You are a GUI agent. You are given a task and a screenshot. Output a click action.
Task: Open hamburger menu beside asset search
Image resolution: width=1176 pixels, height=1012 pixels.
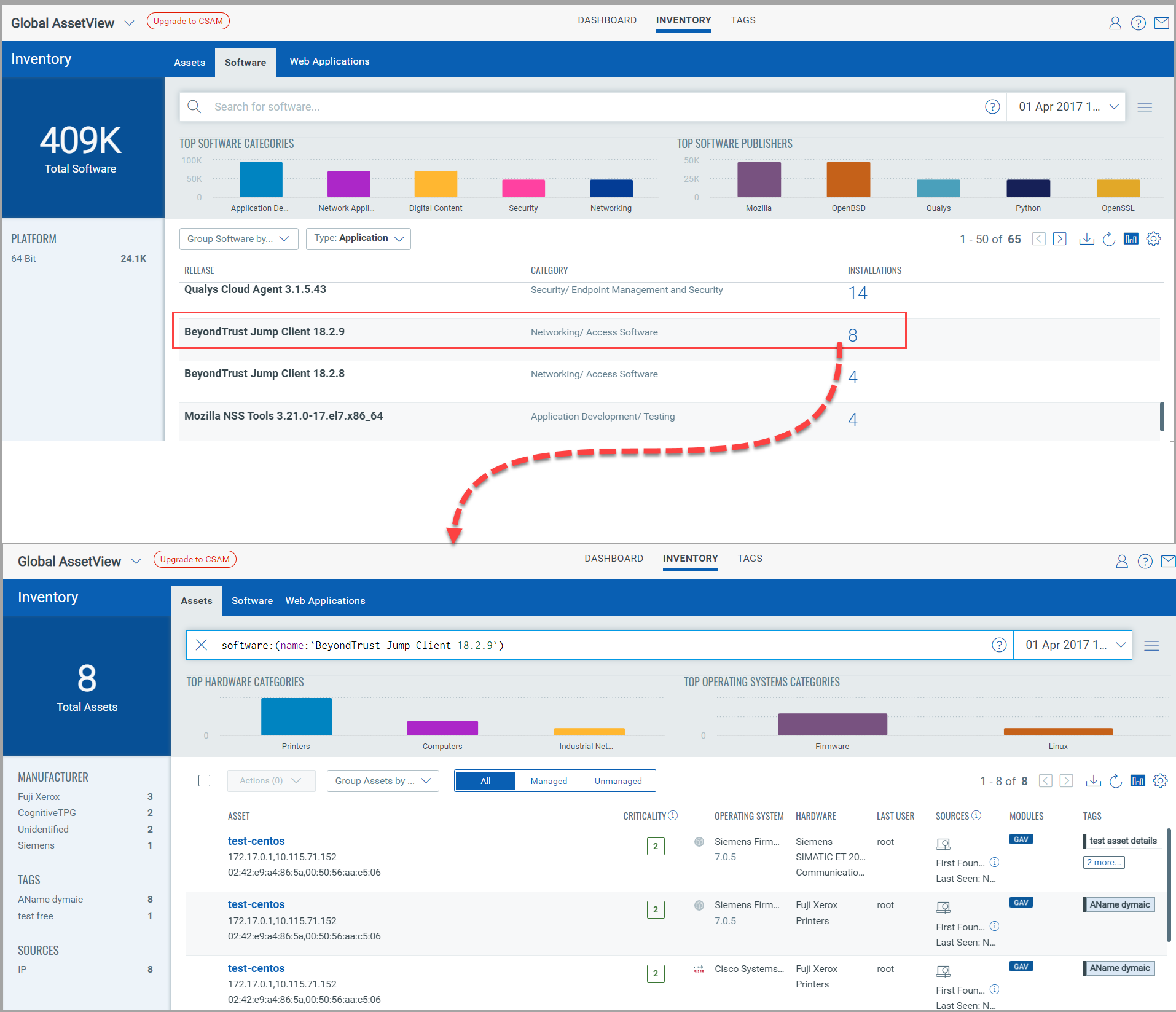point(1151,646)
